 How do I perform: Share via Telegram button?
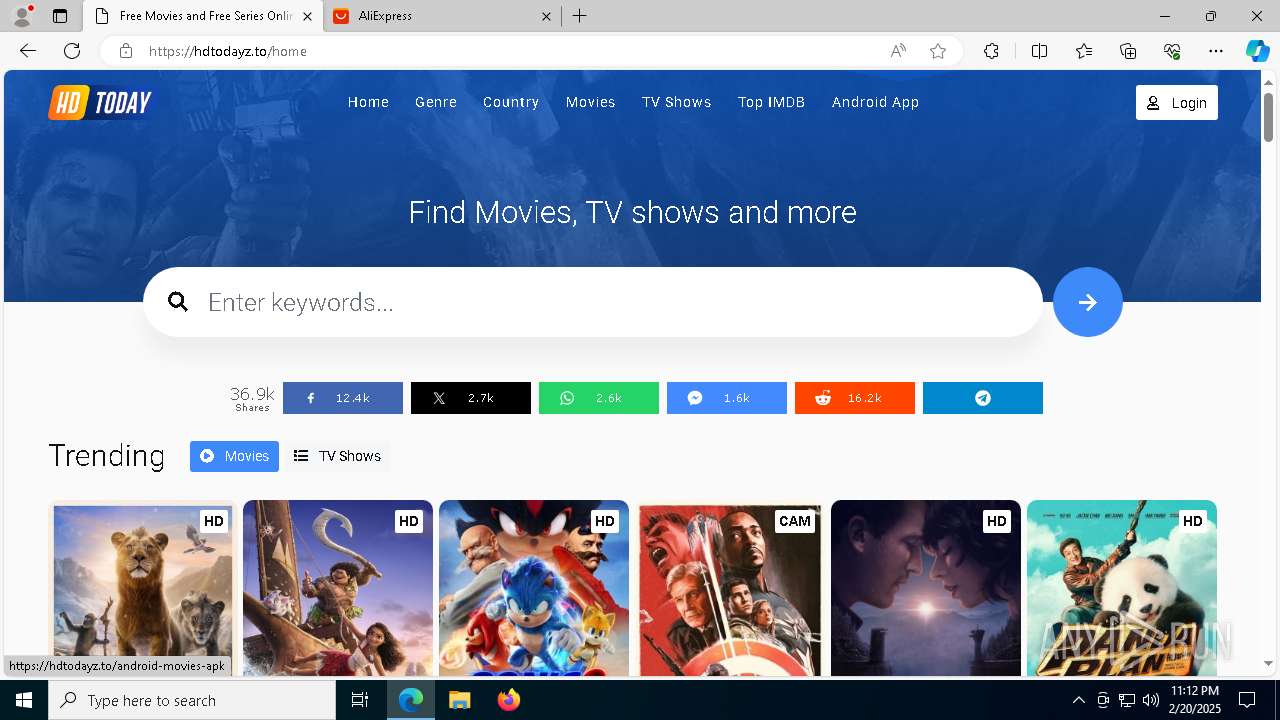pyautogui.click(x=983, y=398)
